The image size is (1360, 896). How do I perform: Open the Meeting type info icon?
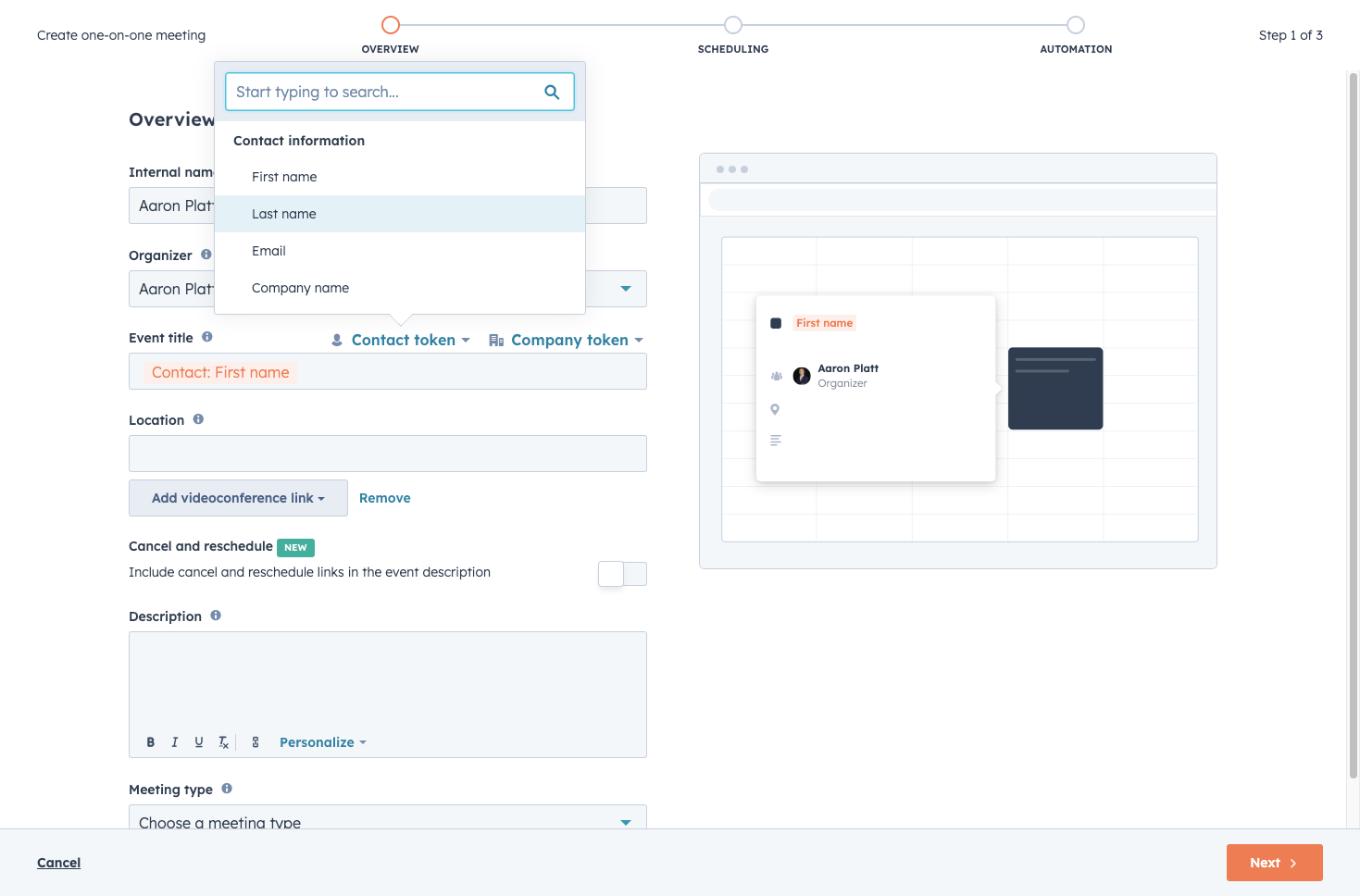[x=227, y=789]
